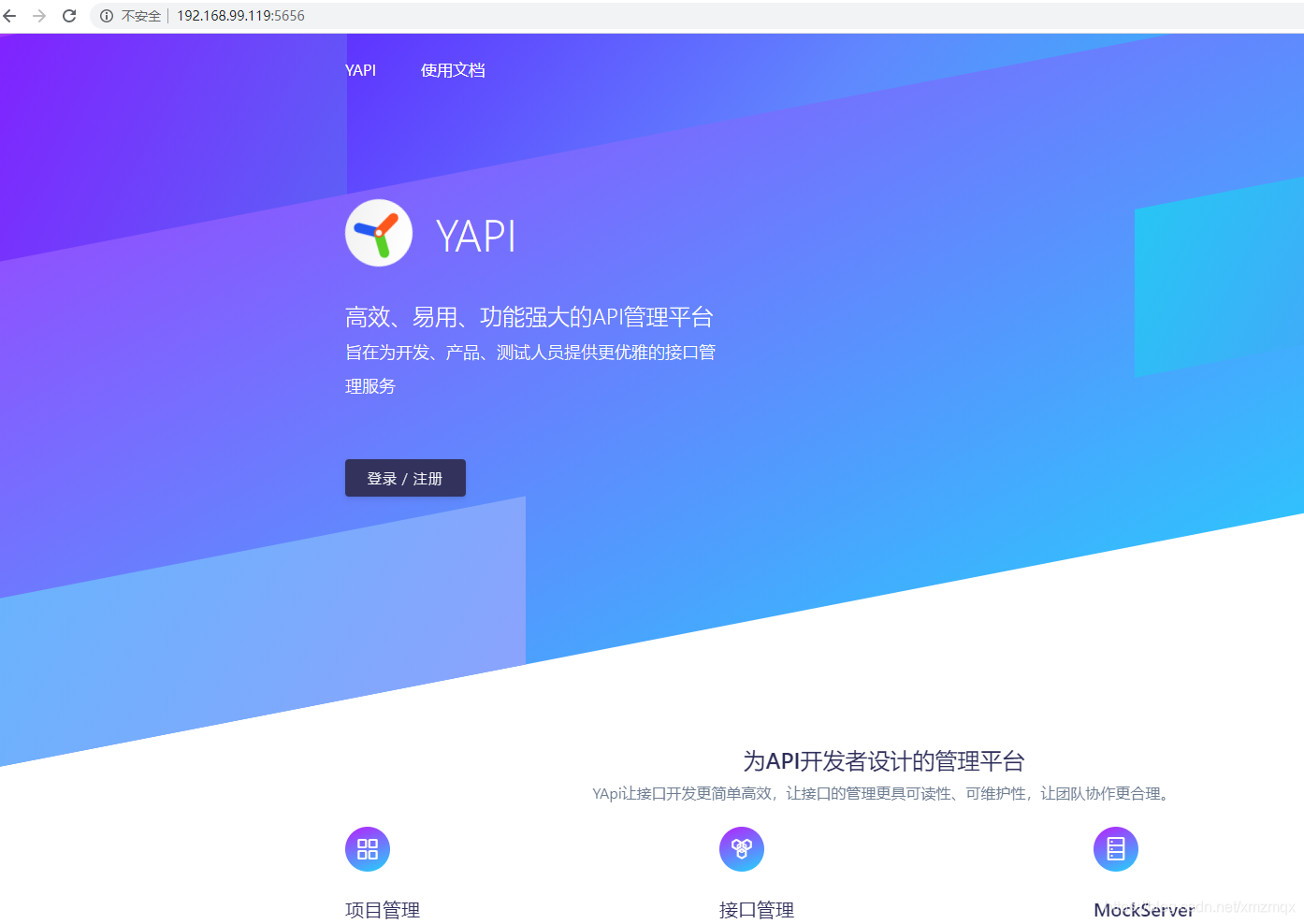Viewport: 1304px width, 924px height.
Task: Click the circular YAPI logo icon
Action: pos(379,233)
